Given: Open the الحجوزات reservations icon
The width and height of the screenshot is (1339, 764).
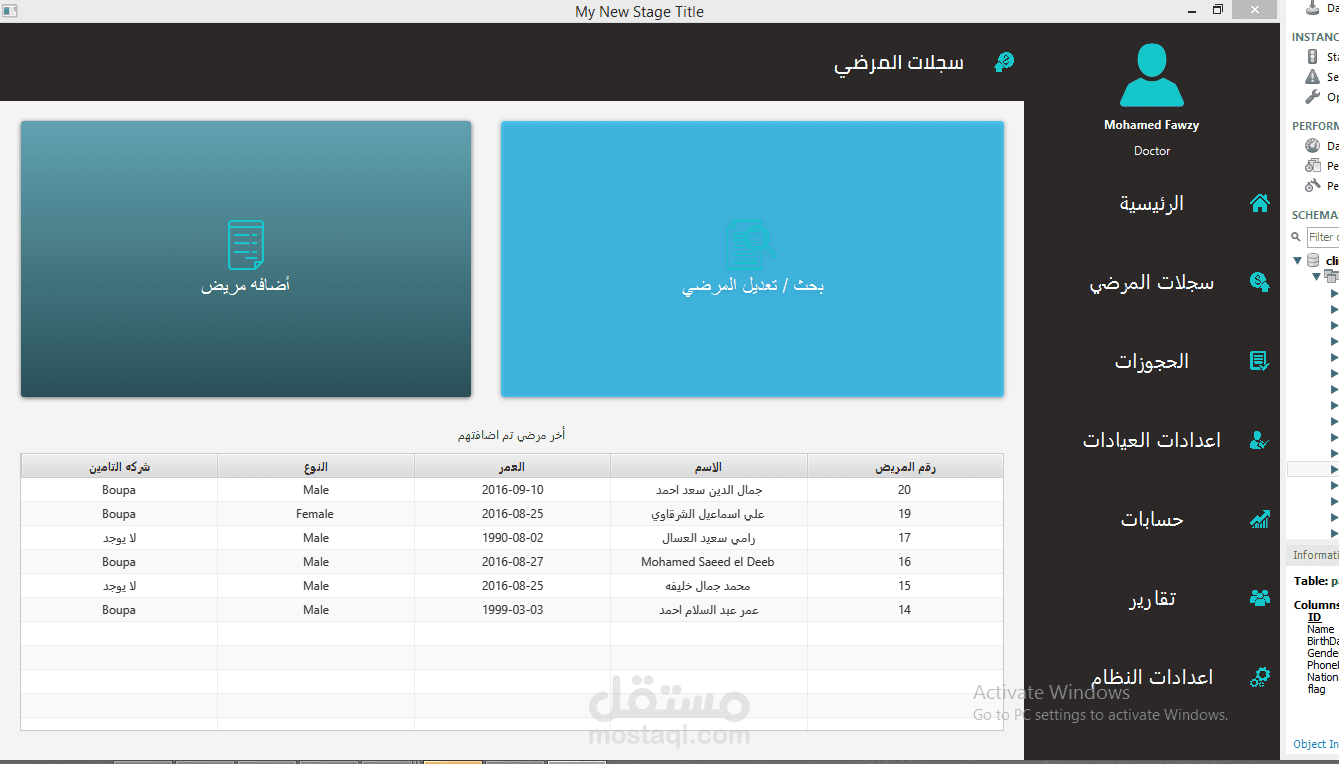Looking at the screenshot, I should tap(1260, 361).
